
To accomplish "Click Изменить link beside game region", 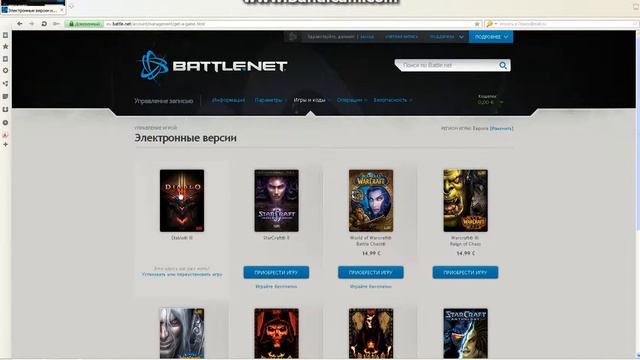I will tap(502, 128).
